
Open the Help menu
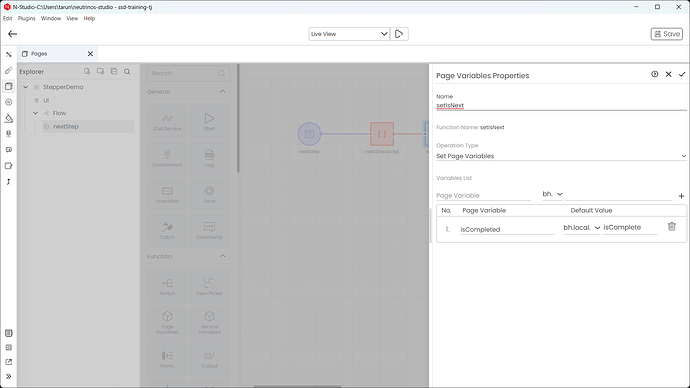89,18
